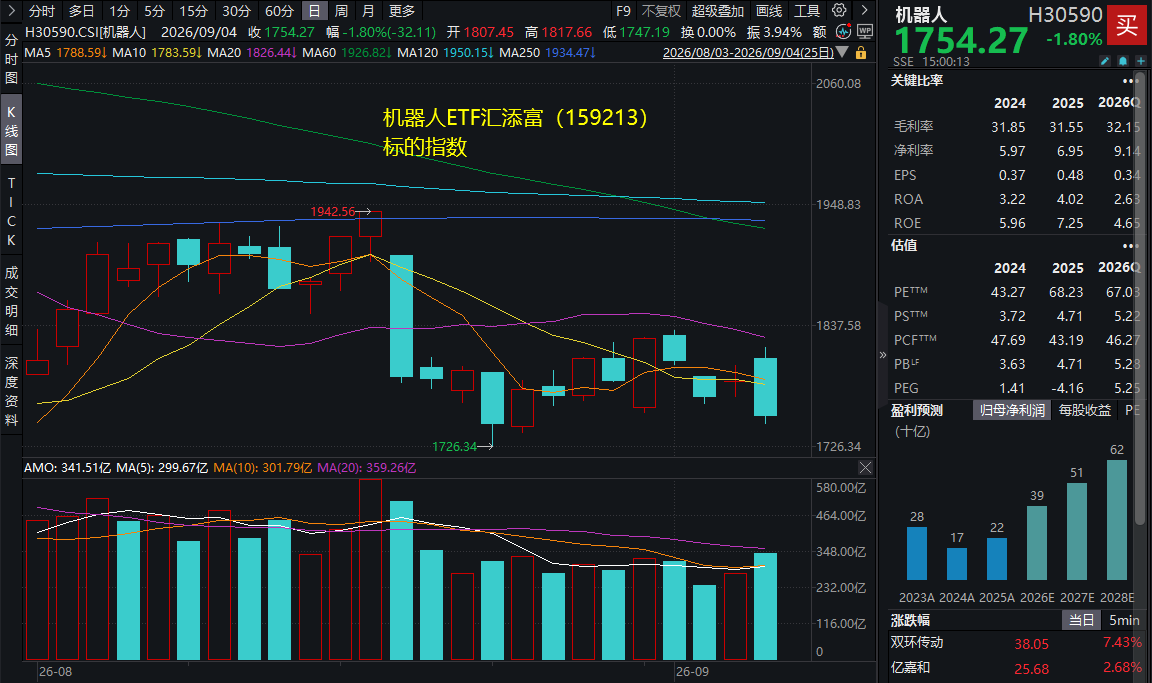
Task: Click the H30590.CSI[机器人] title
Action: click(85, 32)
